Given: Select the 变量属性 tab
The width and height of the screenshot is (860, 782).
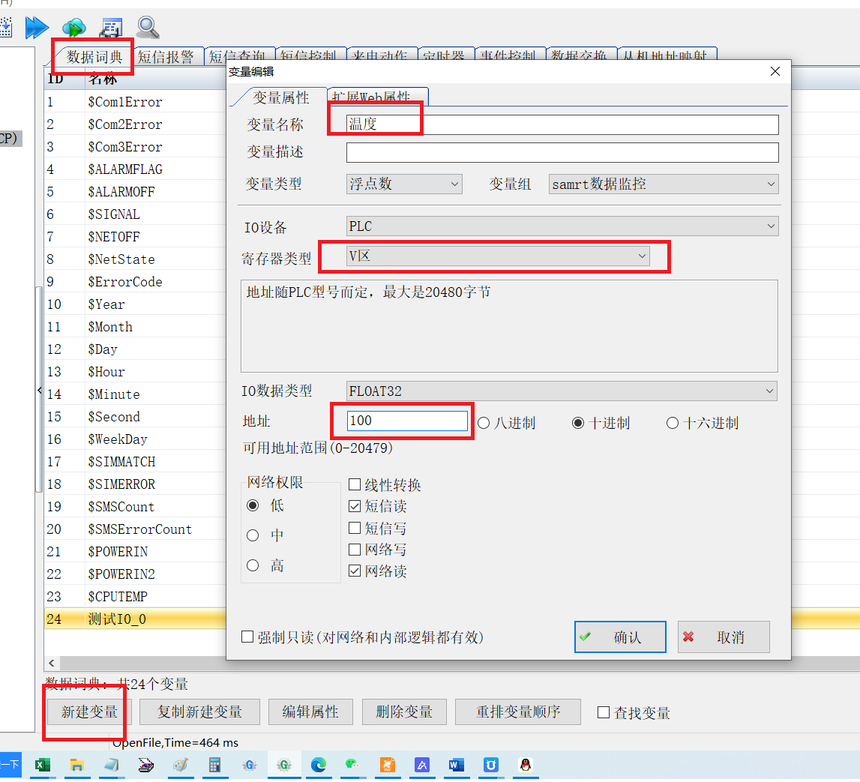Looking at the screenshot, I should [x=280, y=98].
